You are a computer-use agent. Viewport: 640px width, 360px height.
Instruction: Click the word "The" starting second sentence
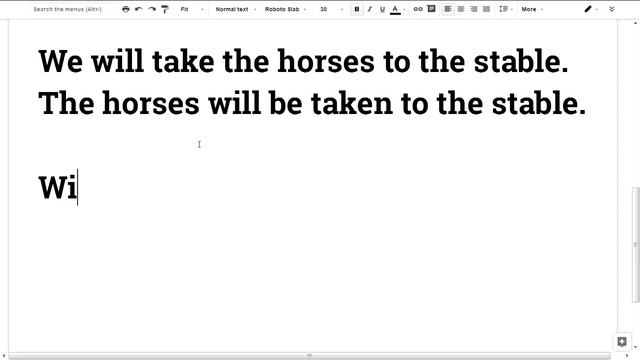67,103
